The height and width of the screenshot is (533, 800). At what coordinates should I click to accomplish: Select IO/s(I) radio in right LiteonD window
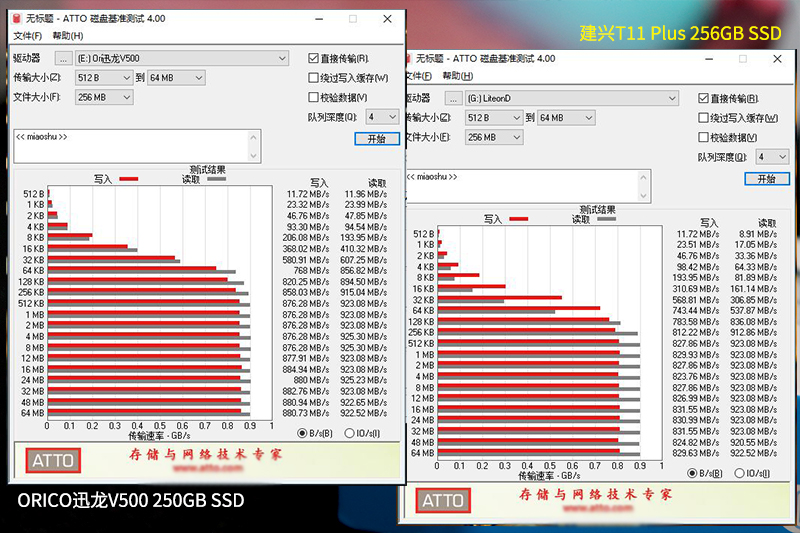[739, 473]
